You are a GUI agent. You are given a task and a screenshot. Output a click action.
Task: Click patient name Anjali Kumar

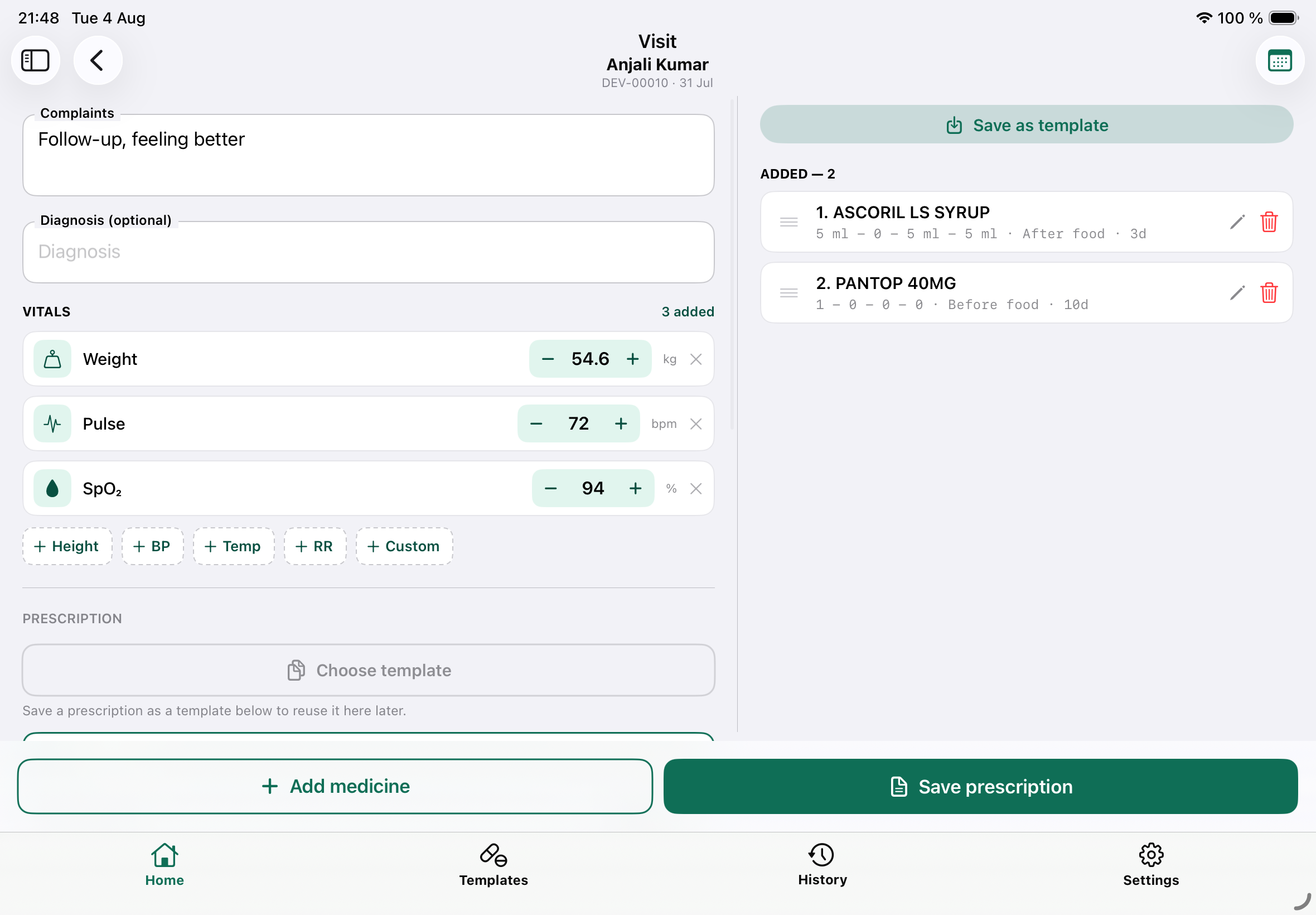click(657, 64)
